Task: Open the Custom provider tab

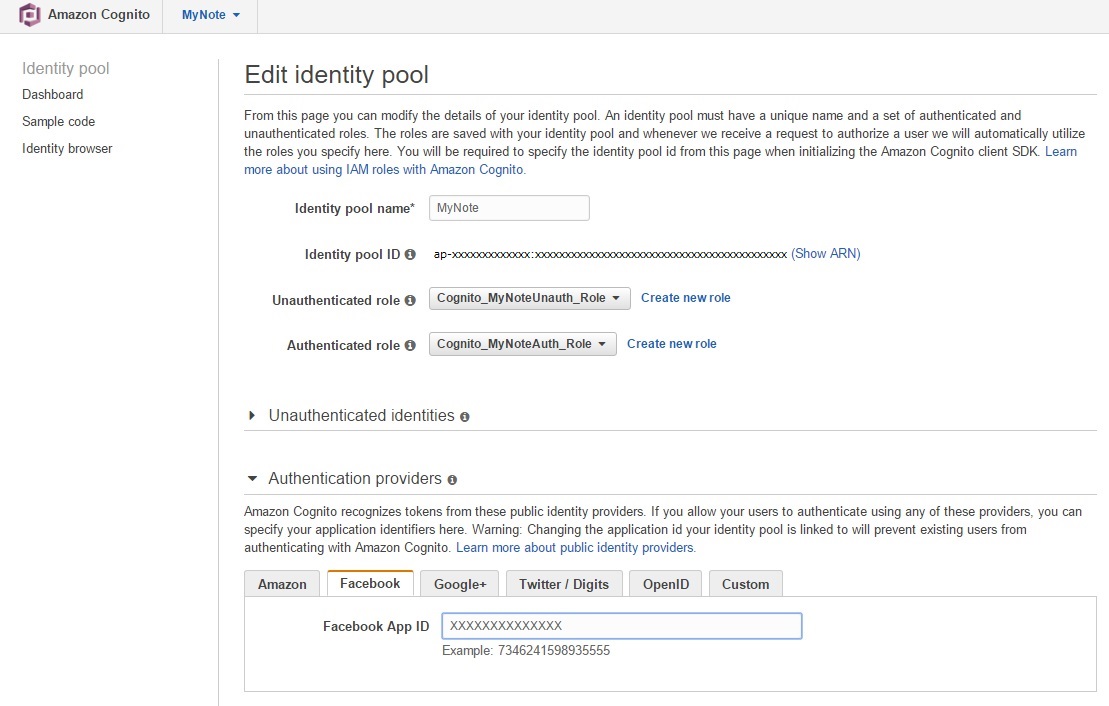Action: [x=745, y=584]
